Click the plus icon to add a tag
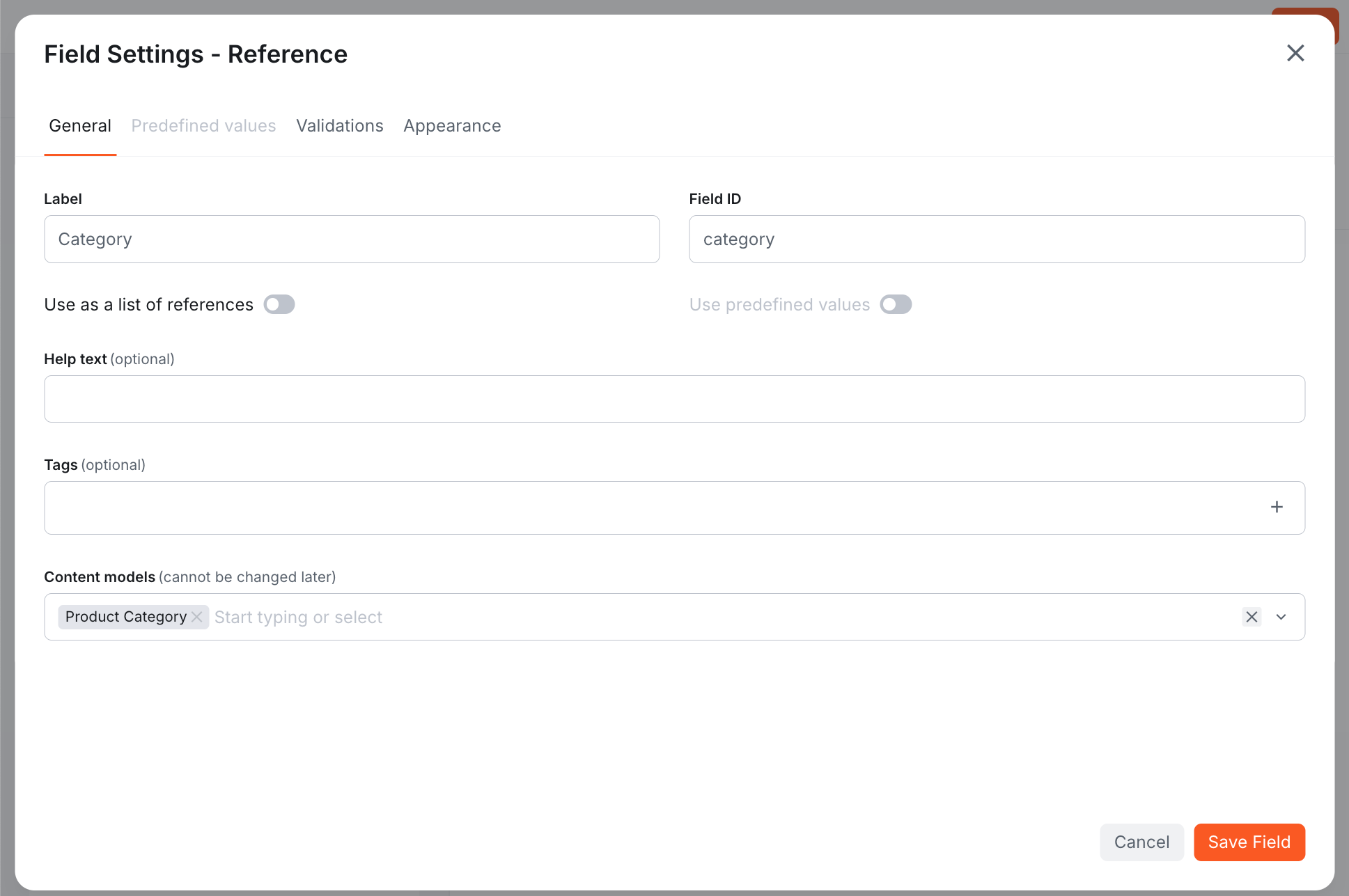 (x=1277, y=507)
